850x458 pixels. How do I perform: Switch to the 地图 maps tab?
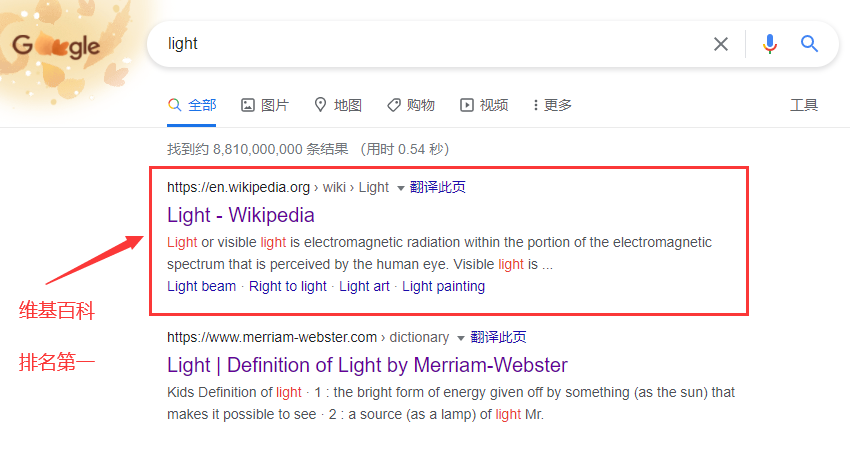point(338,105)
